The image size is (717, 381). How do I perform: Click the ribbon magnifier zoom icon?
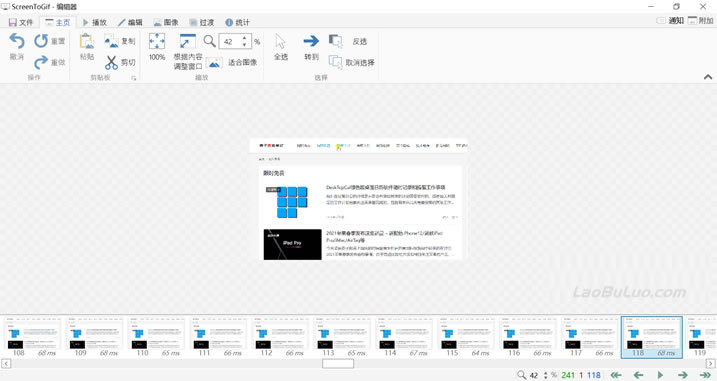(x=209, y=41)
